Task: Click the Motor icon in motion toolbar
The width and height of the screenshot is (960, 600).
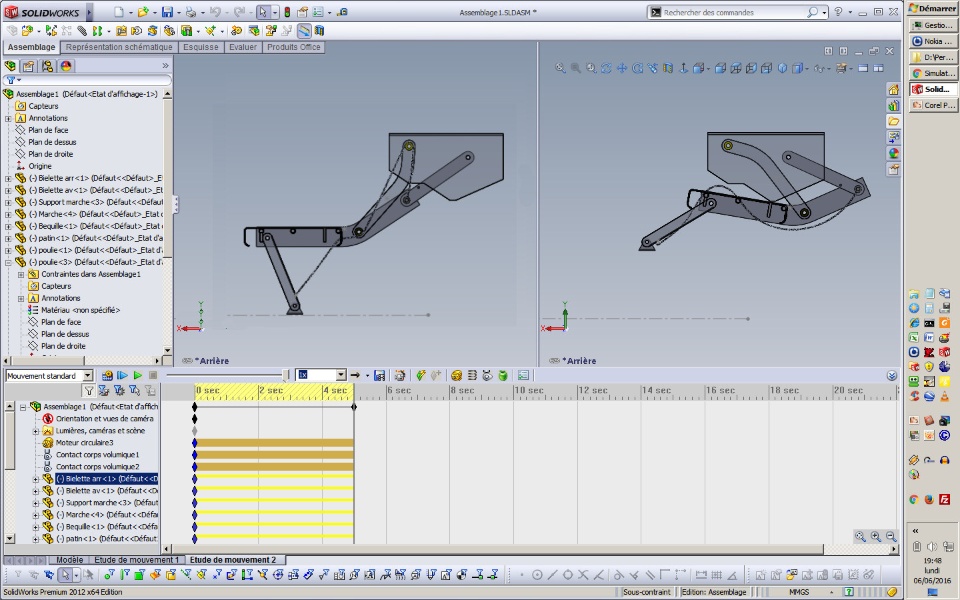Action: click(x=456, y=375)
